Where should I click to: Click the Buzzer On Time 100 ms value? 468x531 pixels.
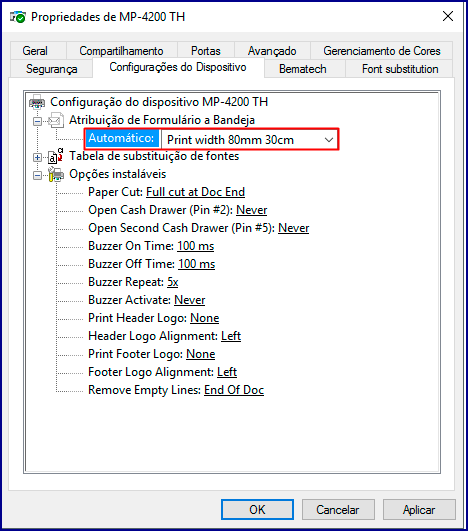click(196, 246)
